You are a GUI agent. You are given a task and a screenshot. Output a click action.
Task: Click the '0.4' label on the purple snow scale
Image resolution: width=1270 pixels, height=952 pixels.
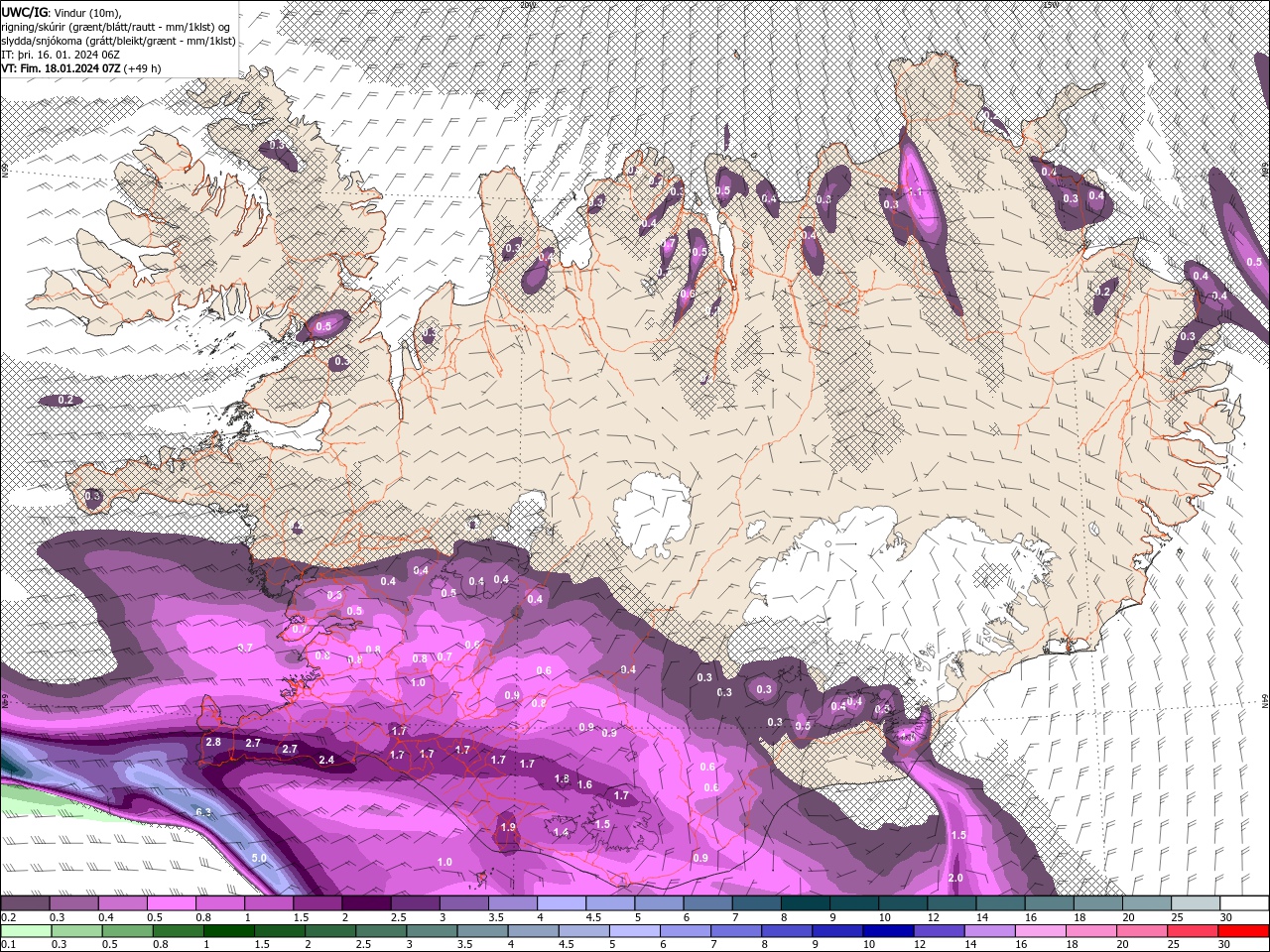click(x=105, y=917)
